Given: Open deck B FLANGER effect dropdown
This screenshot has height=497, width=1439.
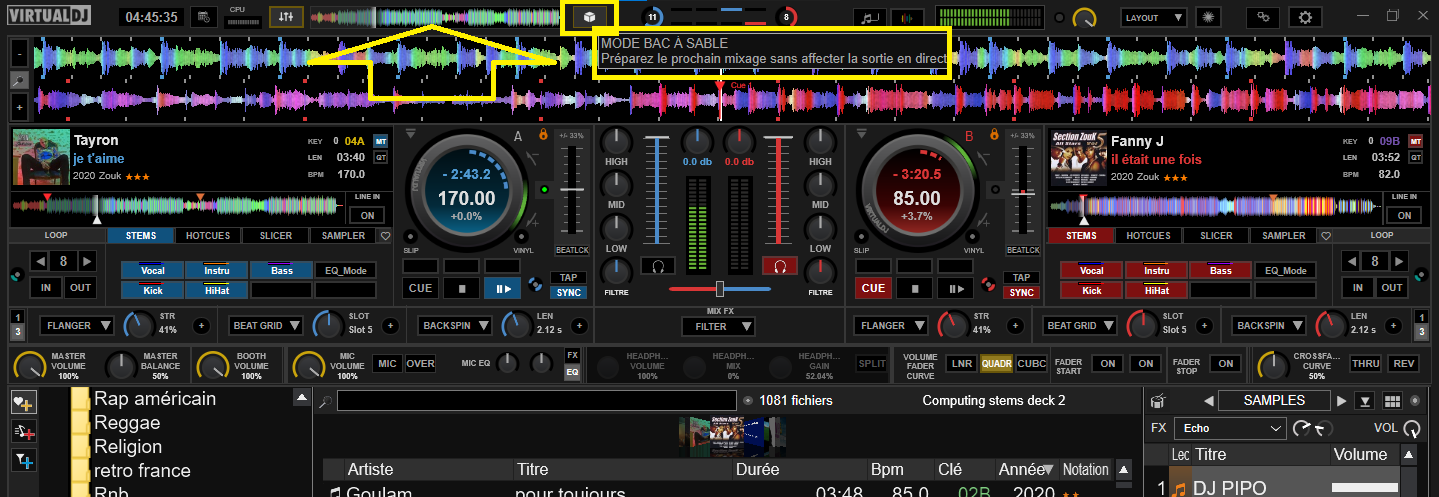Looking at the screenshot, I should [x=893, y=325].
